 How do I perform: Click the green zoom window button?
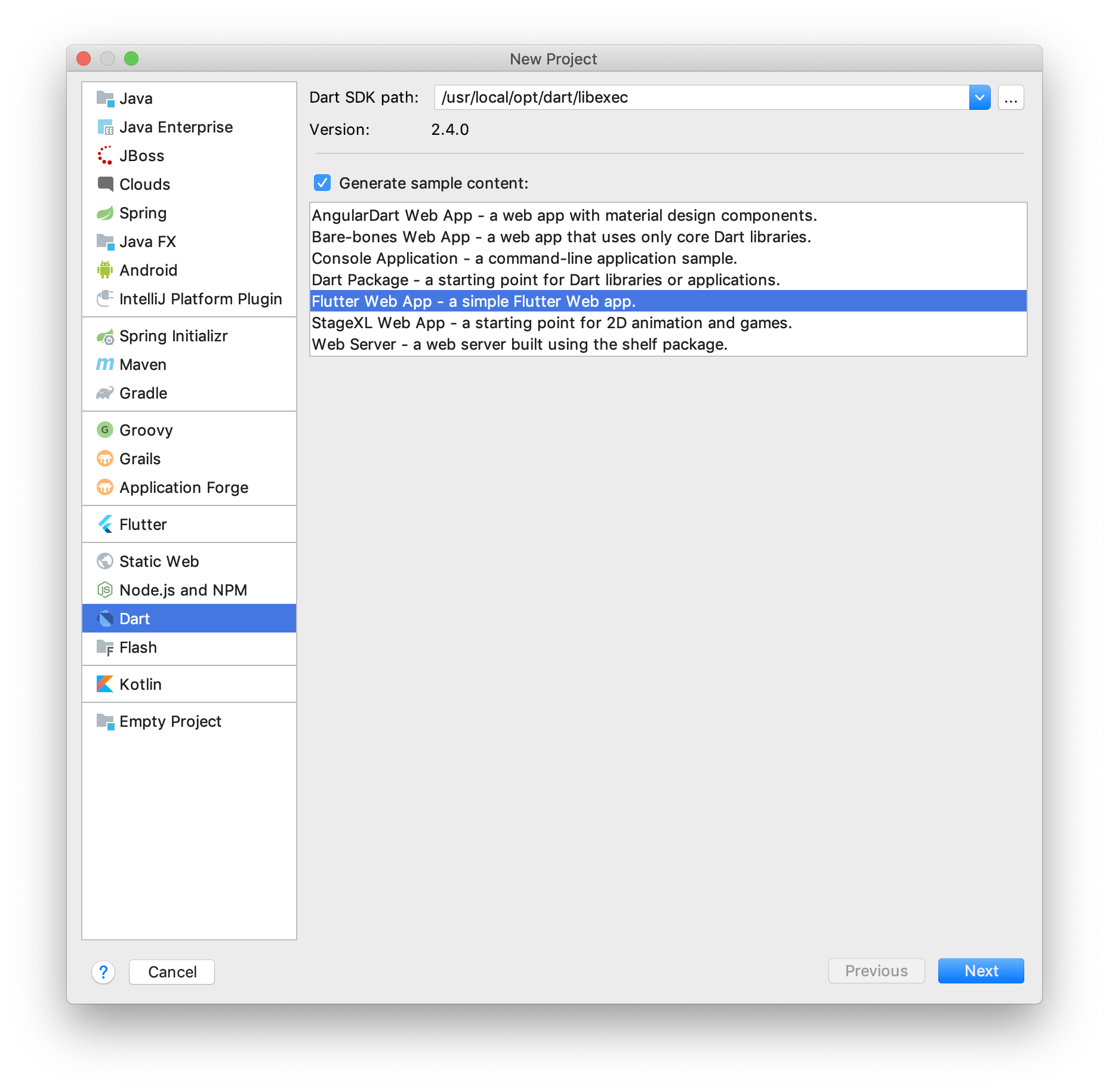131,58
